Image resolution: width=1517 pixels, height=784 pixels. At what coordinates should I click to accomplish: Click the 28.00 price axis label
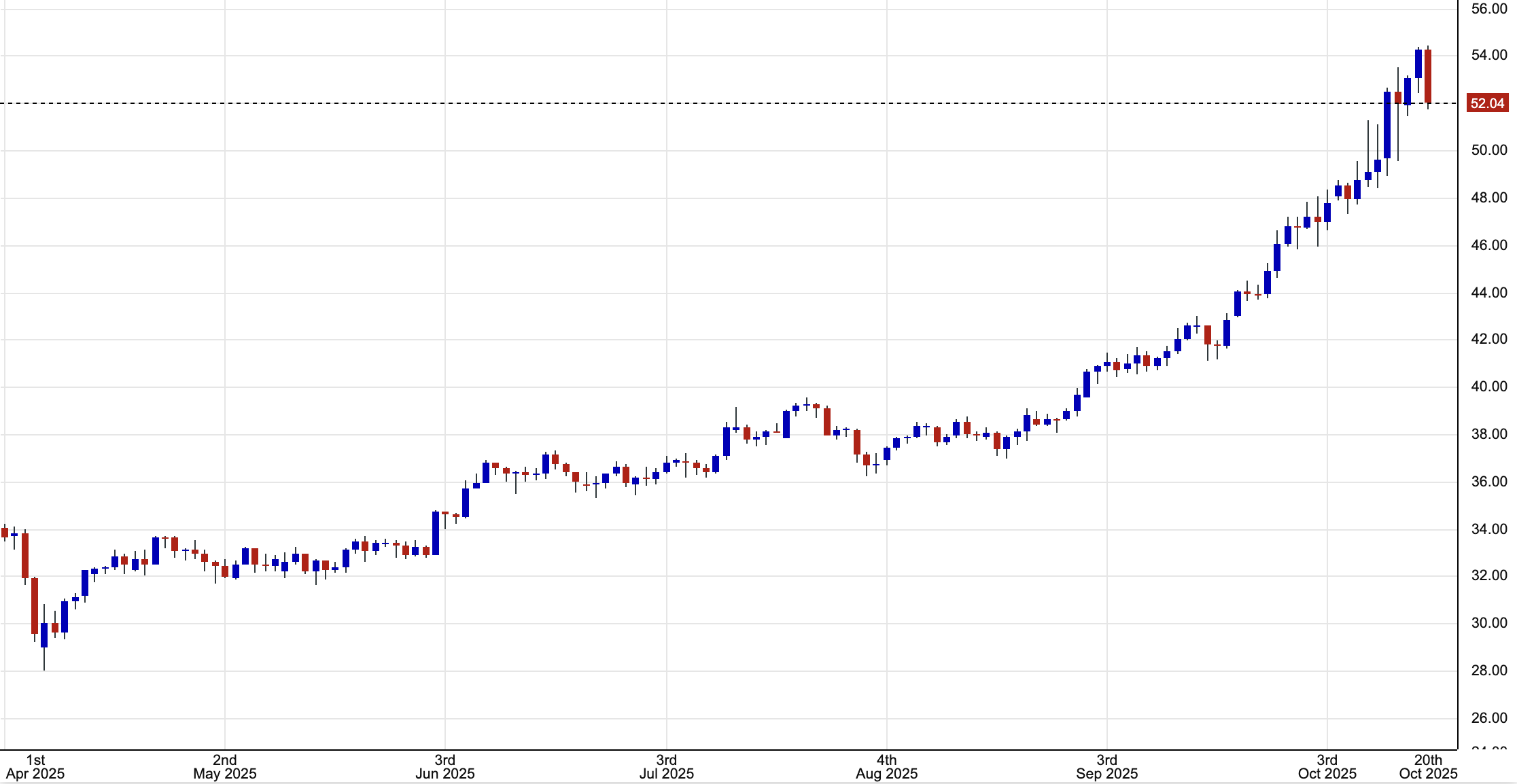(1489, 671)
